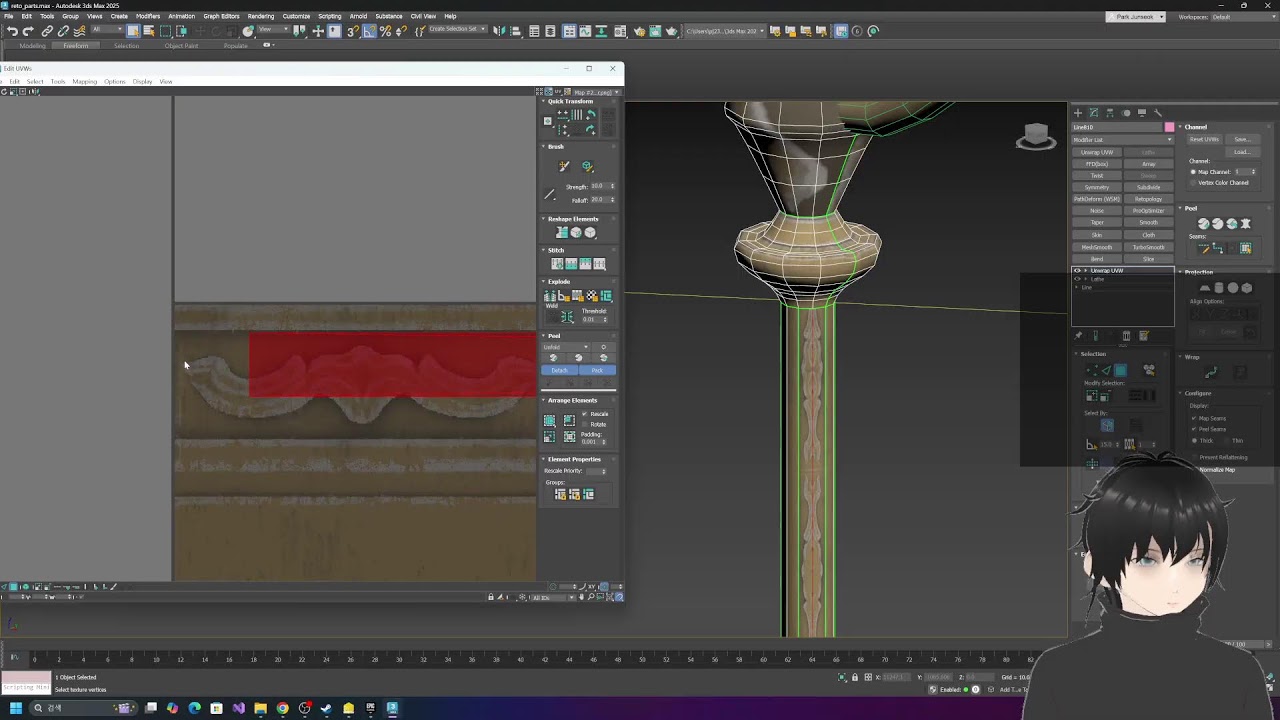
Task: Open the Modifier List dropdown
Action: pos(1123,139)
